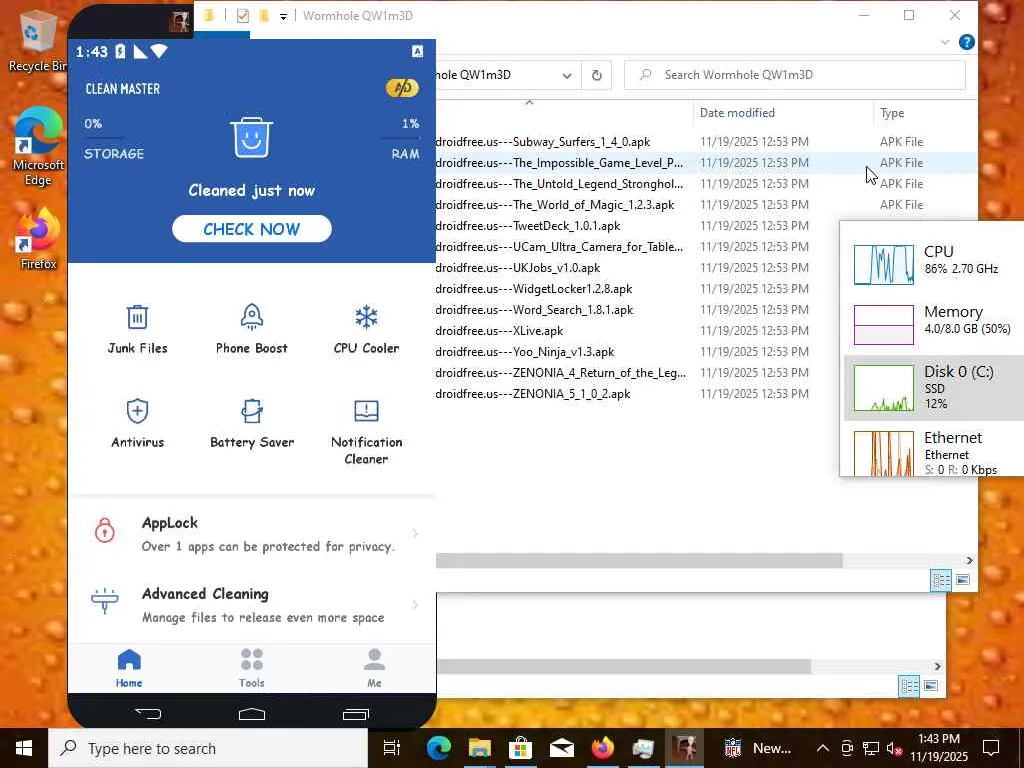Open Microsoft Edge from taskbar

point(439,748)
